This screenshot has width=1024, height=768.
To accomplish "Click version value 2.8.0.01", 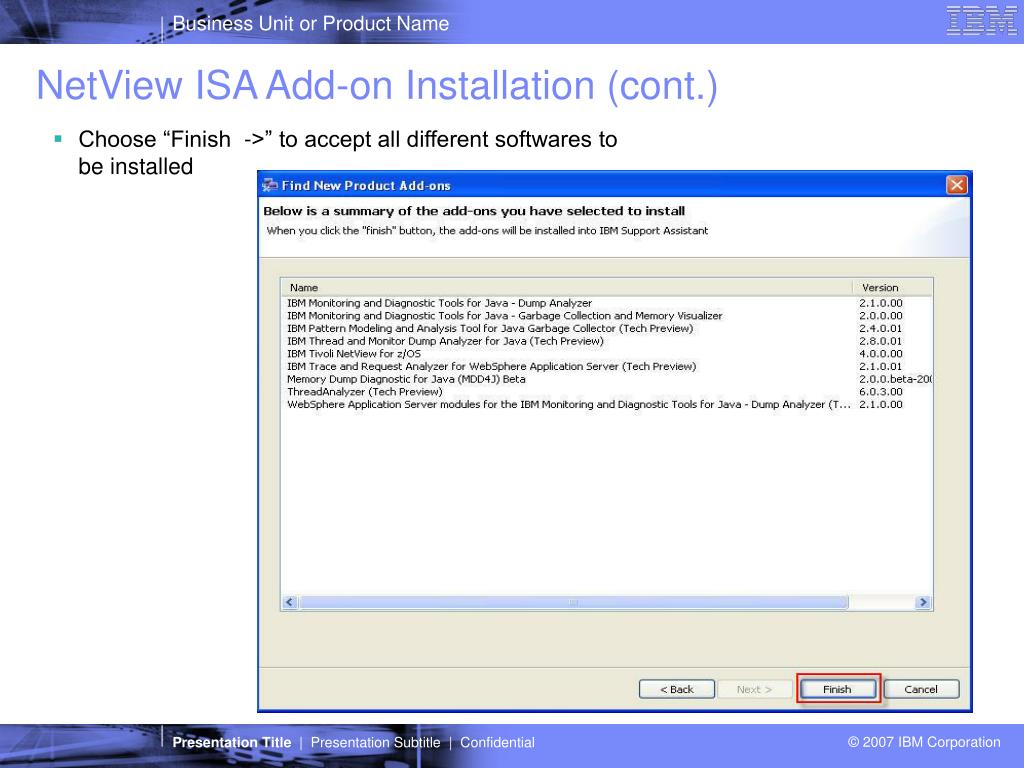I will pos(880,341).
